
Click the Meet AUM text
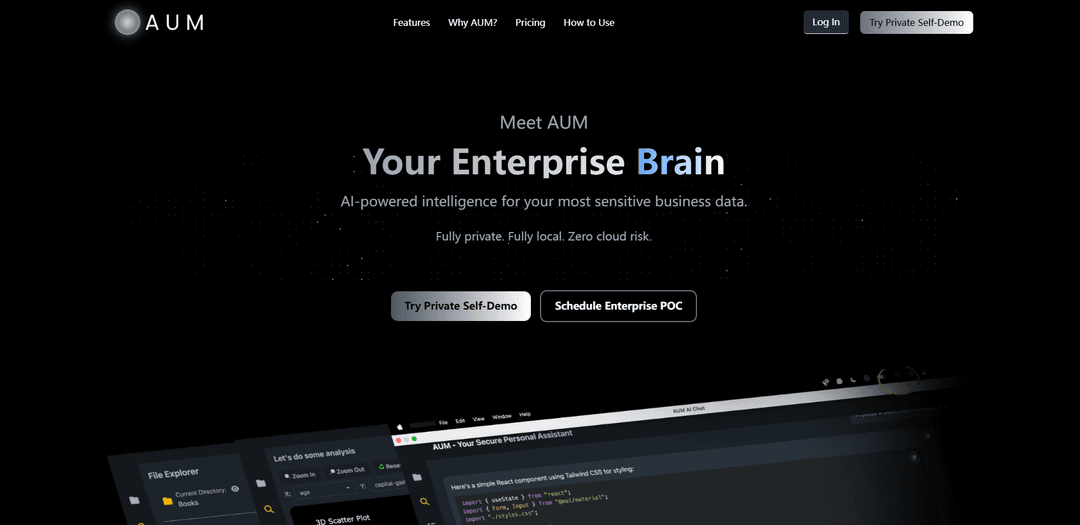pyautogui.click(x=543, y=123)
